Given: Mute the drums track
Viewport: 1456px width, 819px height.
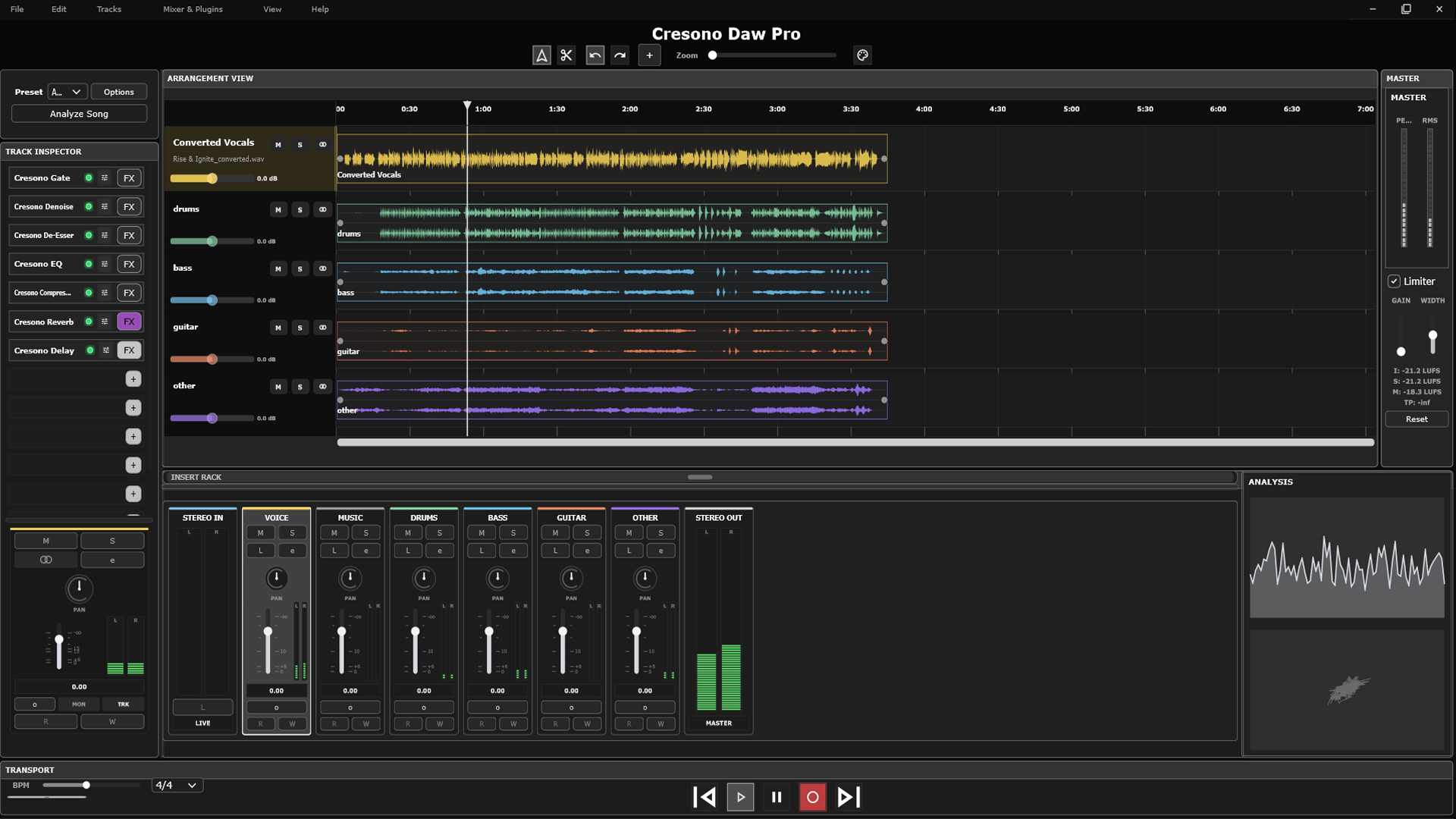Looking at the screenshot, I should click(278, 210).
